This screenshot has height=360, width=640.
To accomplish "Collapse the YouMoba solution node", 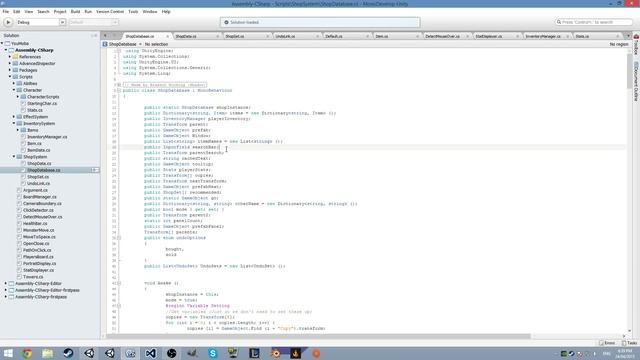I will pos(2,43).
